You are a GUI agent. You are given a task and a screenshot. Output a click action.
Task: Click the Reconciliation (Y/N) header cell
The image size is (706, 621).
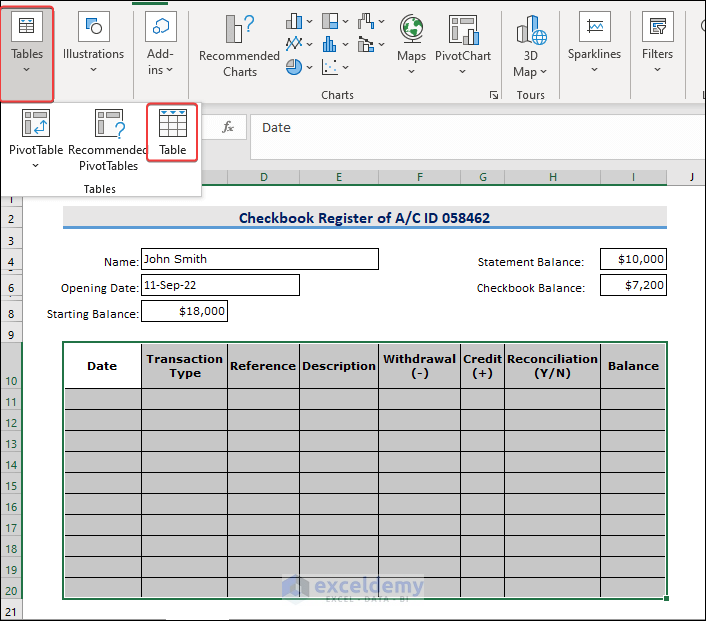click(552, 366)
